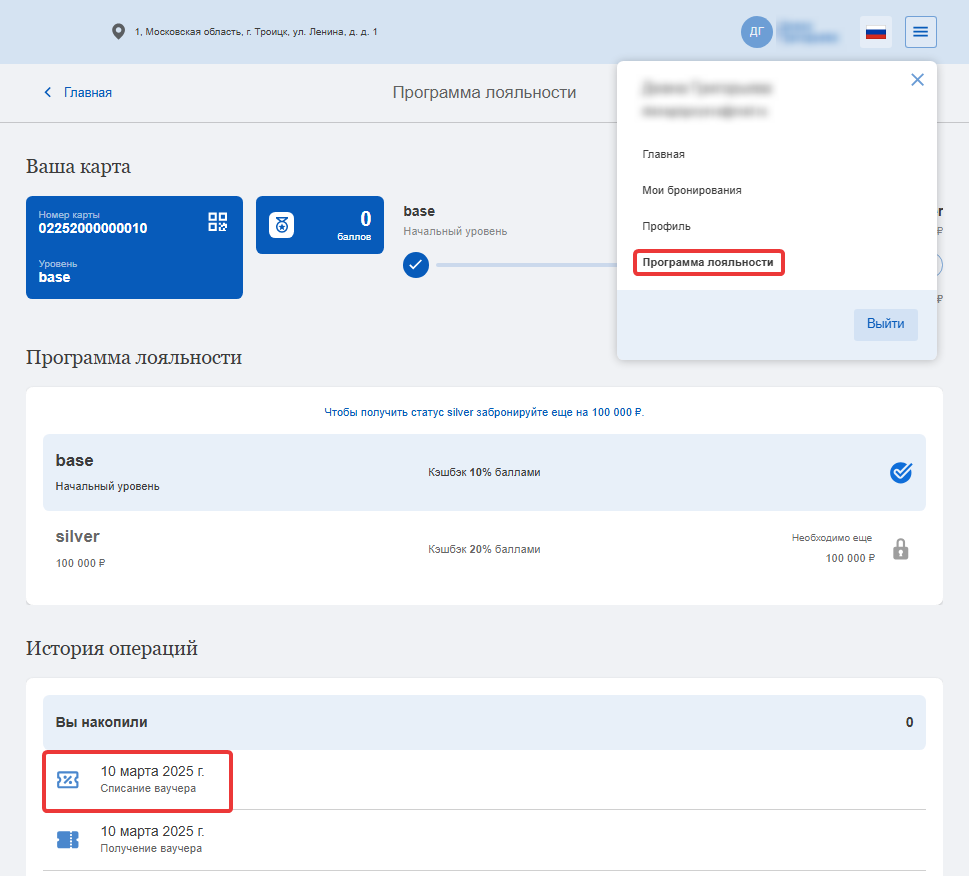
Task: Select Профиль in the user menu
Action: point(666,226)
